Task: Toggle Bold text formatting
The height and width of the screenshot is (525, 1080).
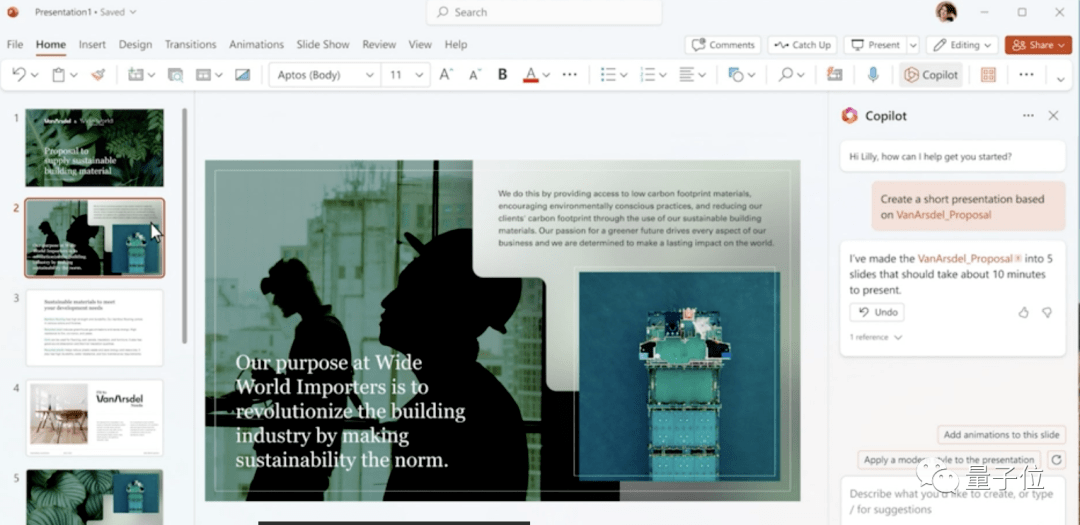Action: point(502,75)
